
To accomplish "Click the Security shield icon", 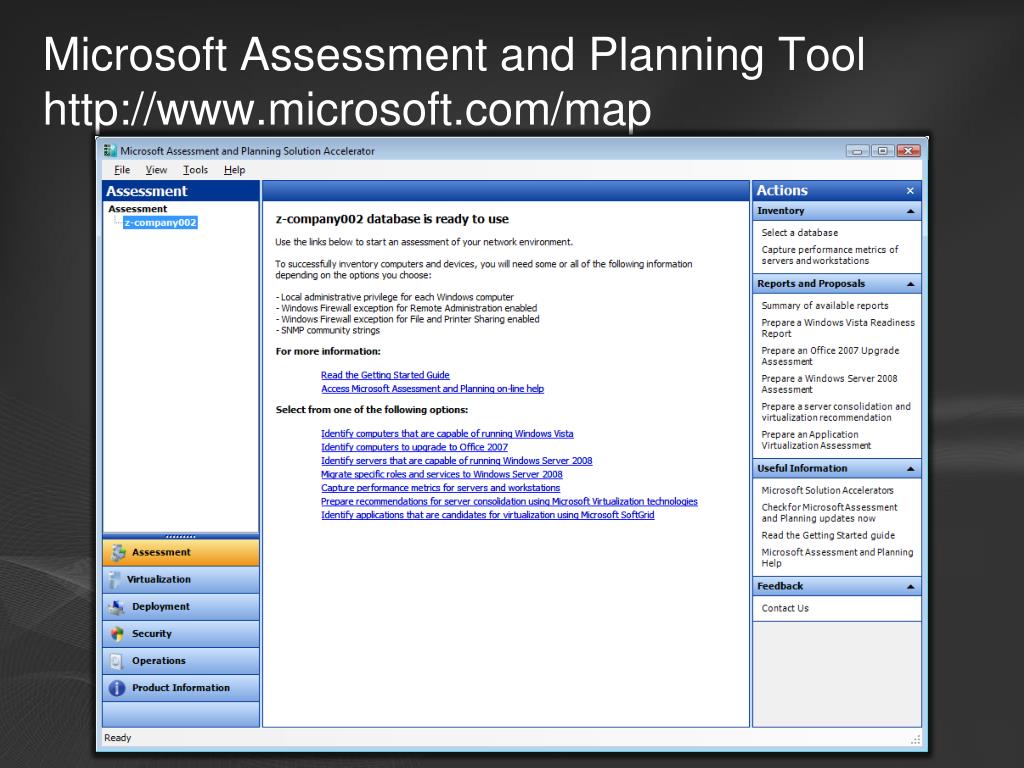I will [117, 633].
